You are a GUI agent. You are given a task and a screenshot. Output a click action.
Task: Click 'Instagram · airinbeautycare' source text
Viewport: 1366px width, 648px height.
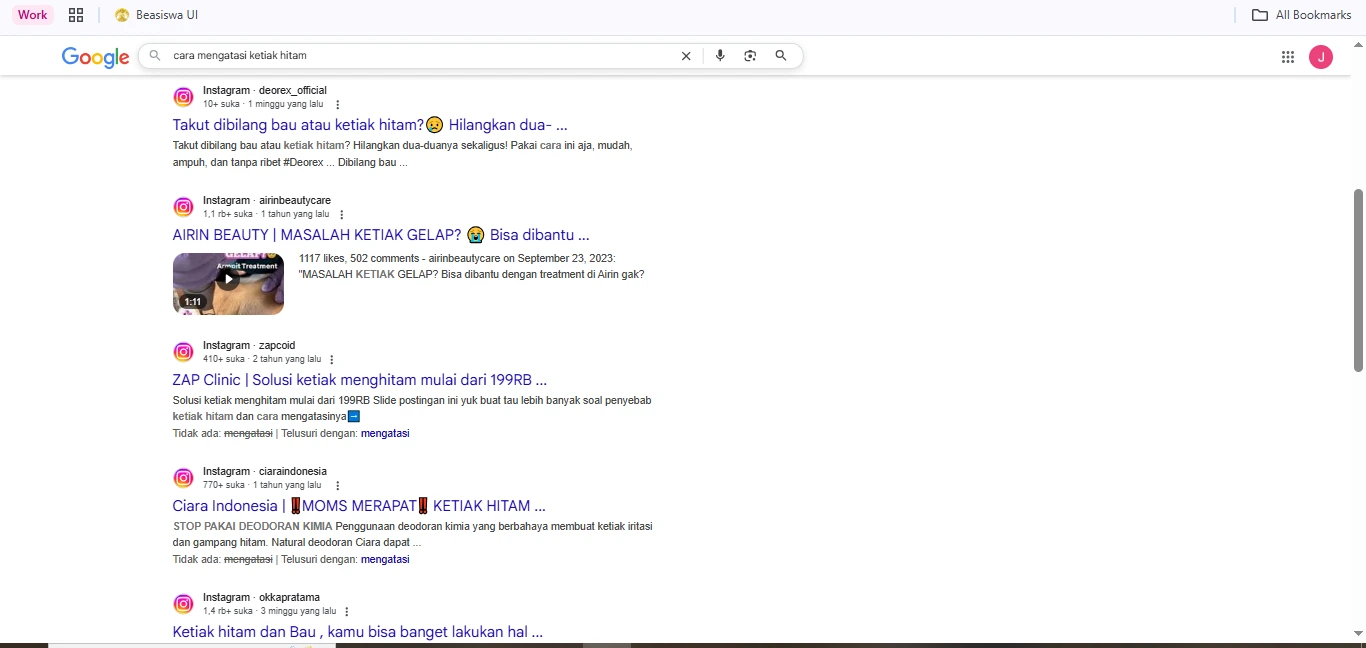coord(267,200)
